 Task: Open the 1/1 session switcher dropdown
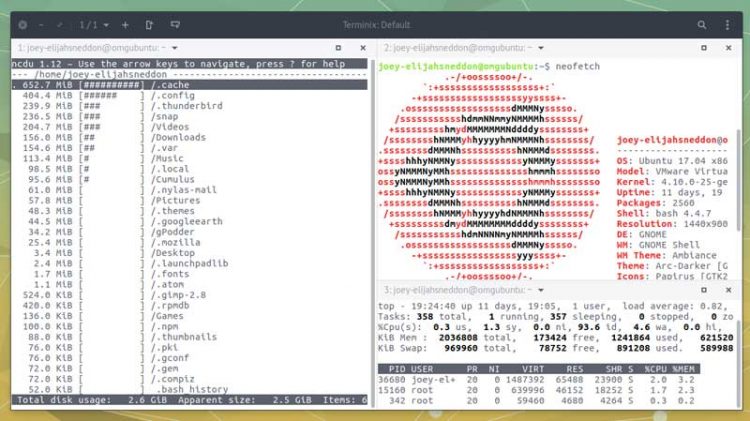[x=94, y=25]
